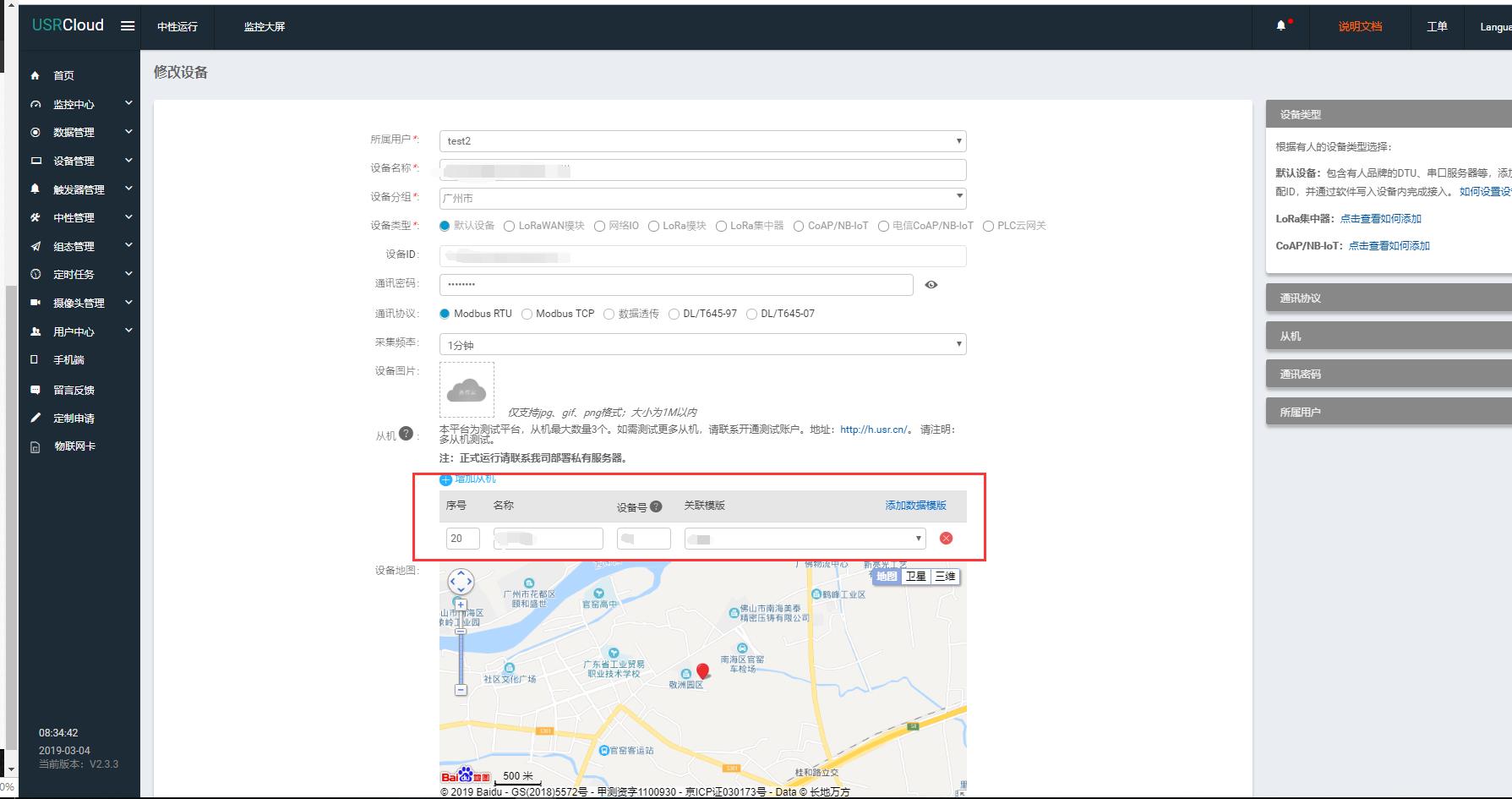Click the 序号 field showing 20
Viewport: 1512px width, 799px height.
click(x=462, y=539)
